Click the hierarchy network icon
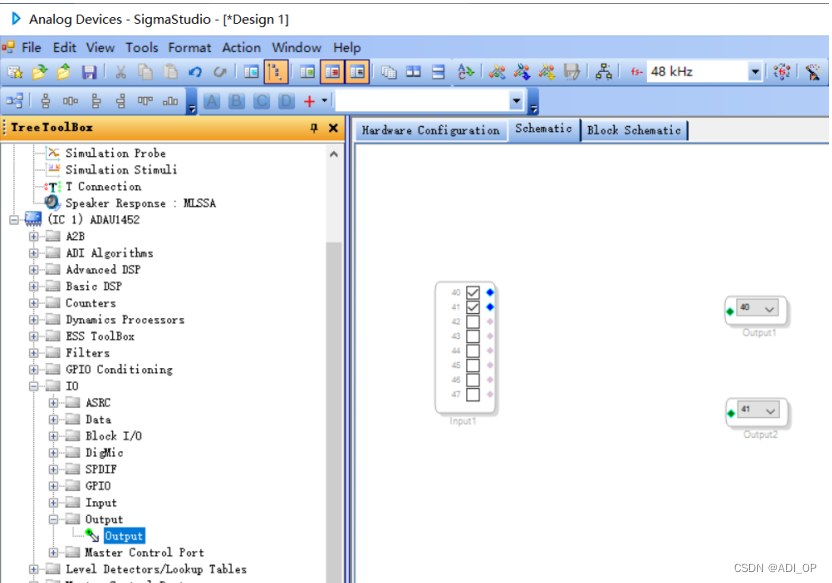This screenshot has height=583, width=832. (604, 72)
